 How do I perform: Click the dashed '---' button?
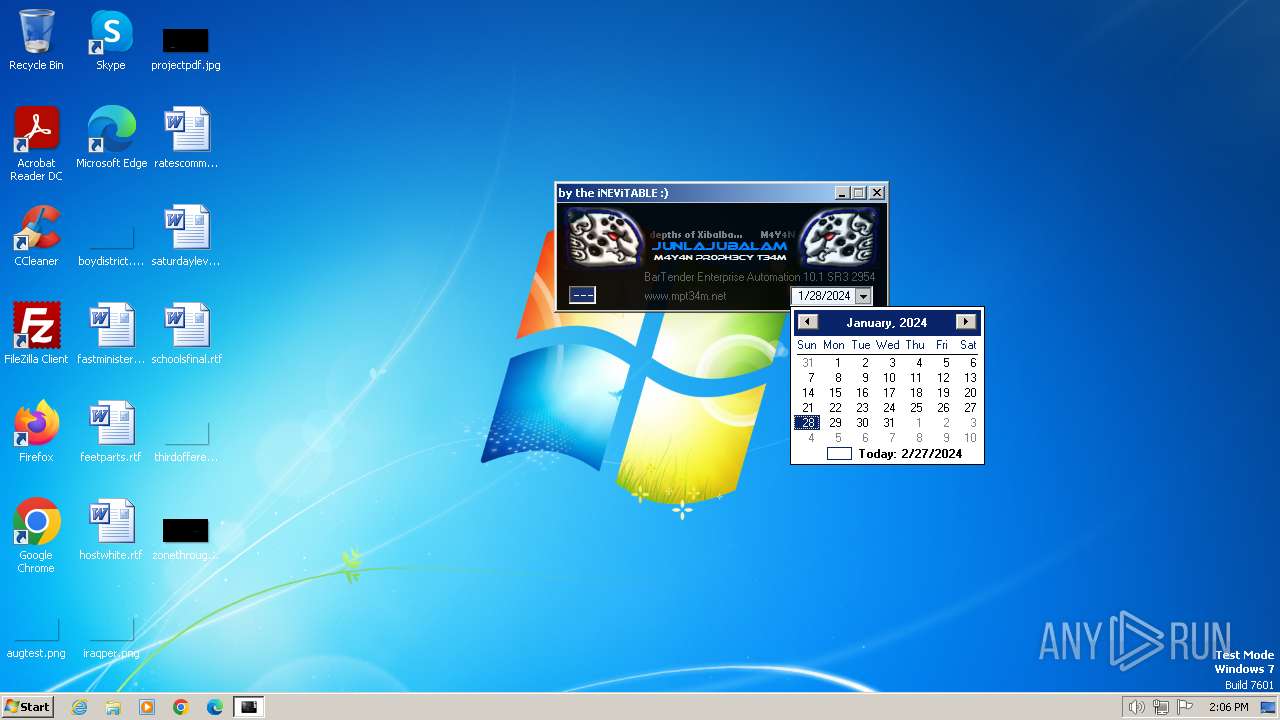click(x=582, y=294)
